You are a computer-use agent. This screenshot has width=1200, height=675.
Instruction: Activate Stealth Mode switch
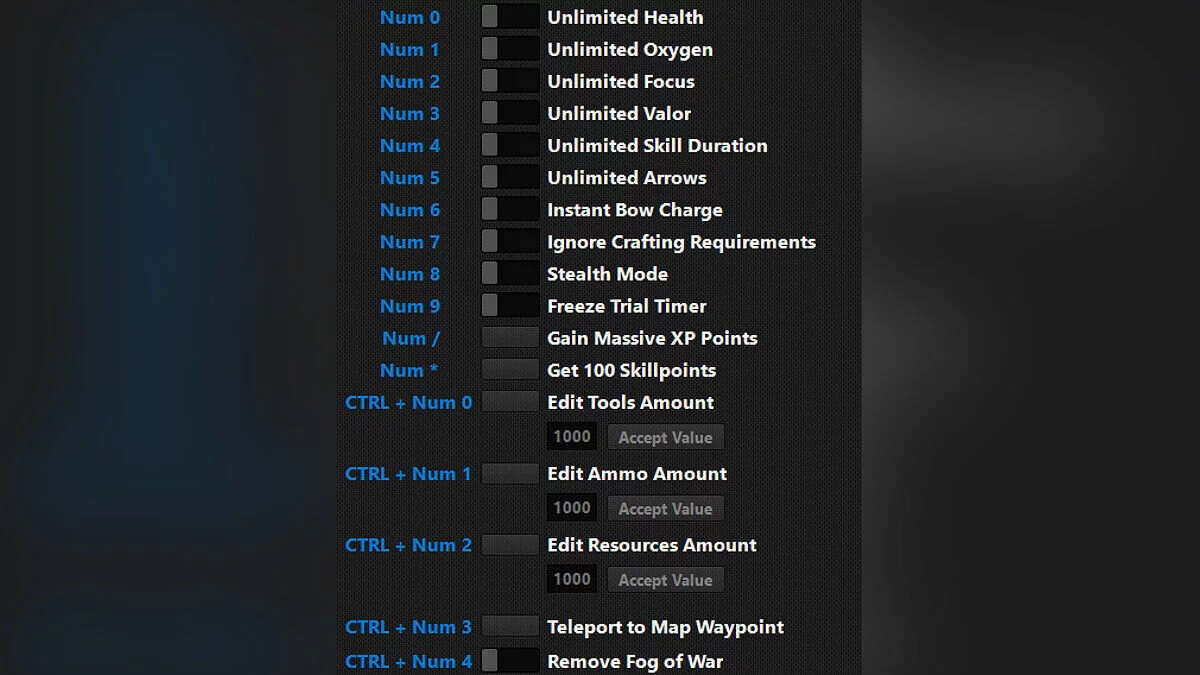510,273
